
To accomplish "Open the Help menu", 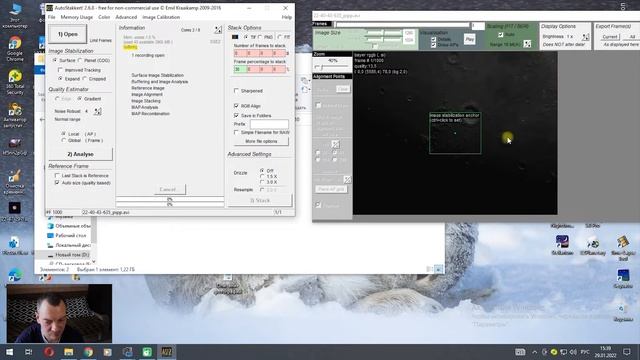I will (x=287, y=17).
